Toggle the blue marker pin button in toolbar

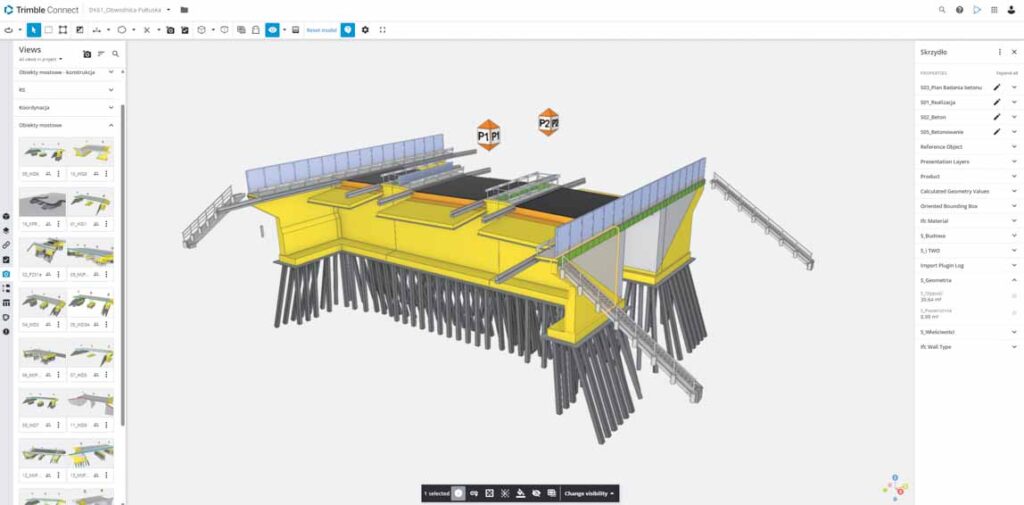point(348,30)
